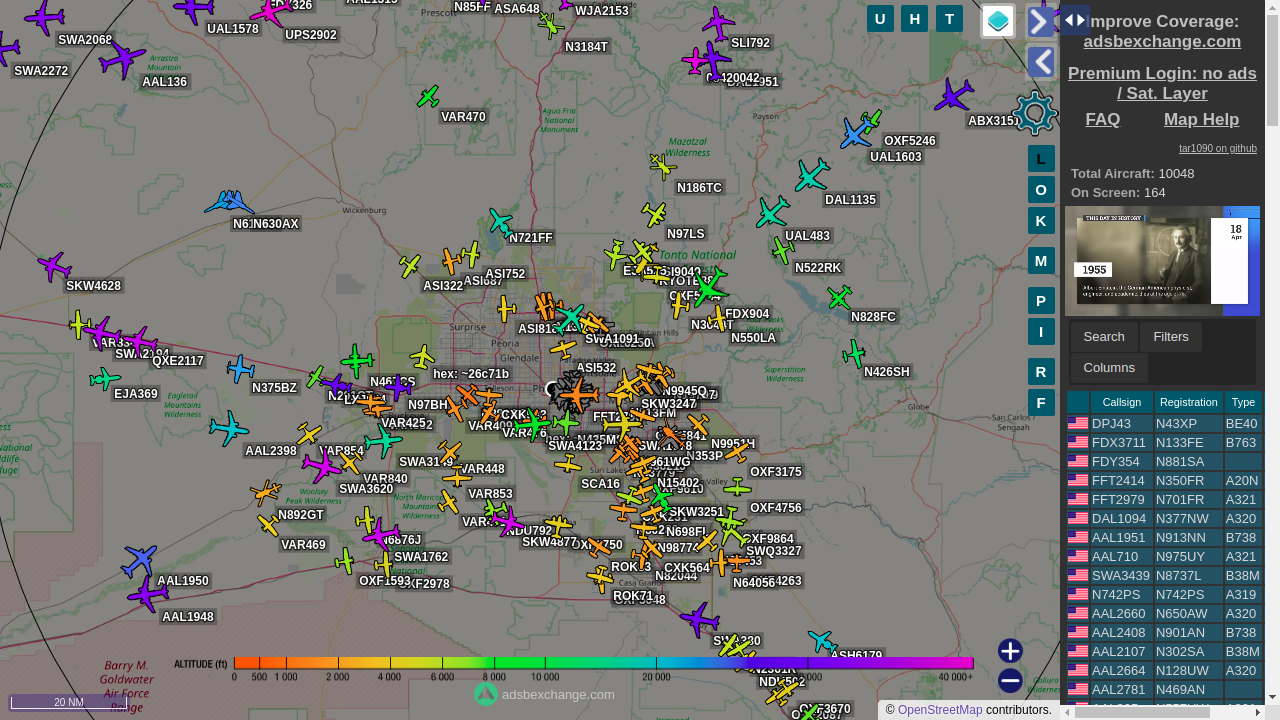Select the purple aircraft labeled ABX3151
This screenshot has width=1280, height=720.
click(954, 96)
